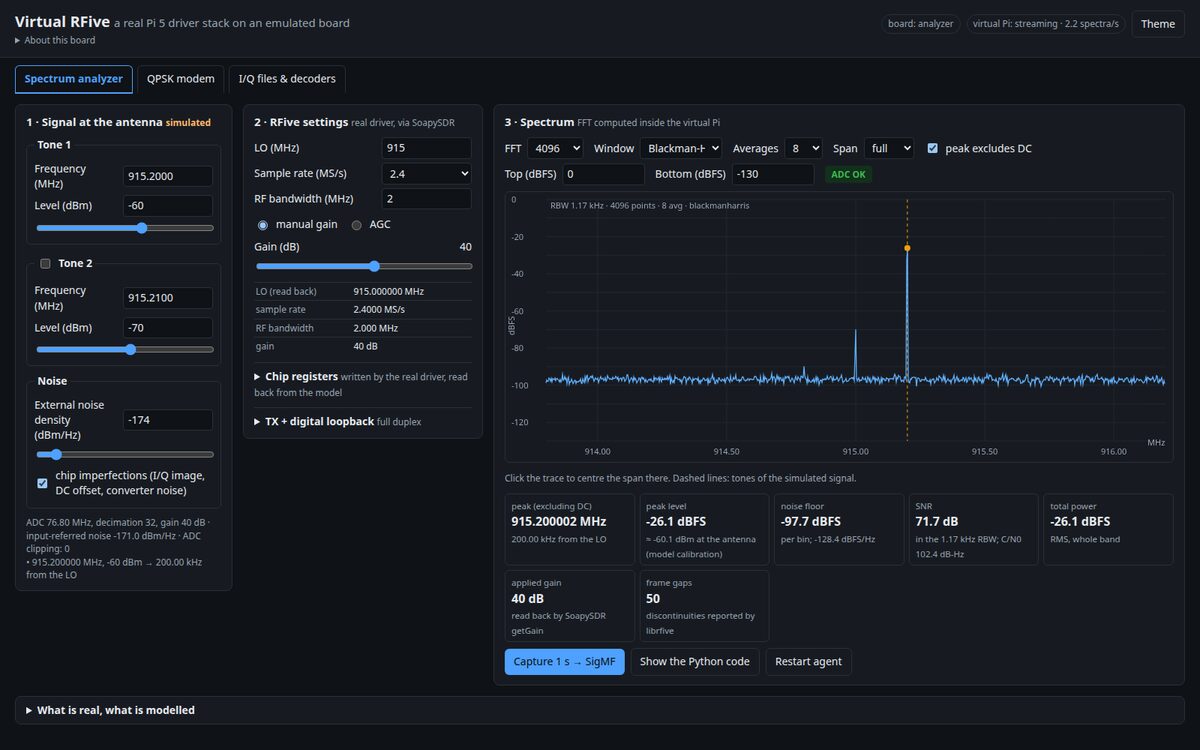Viewport: 1200px width, 750px height.
Task: Enable the Tone 2 checkbox
Action: coord(45,264)
